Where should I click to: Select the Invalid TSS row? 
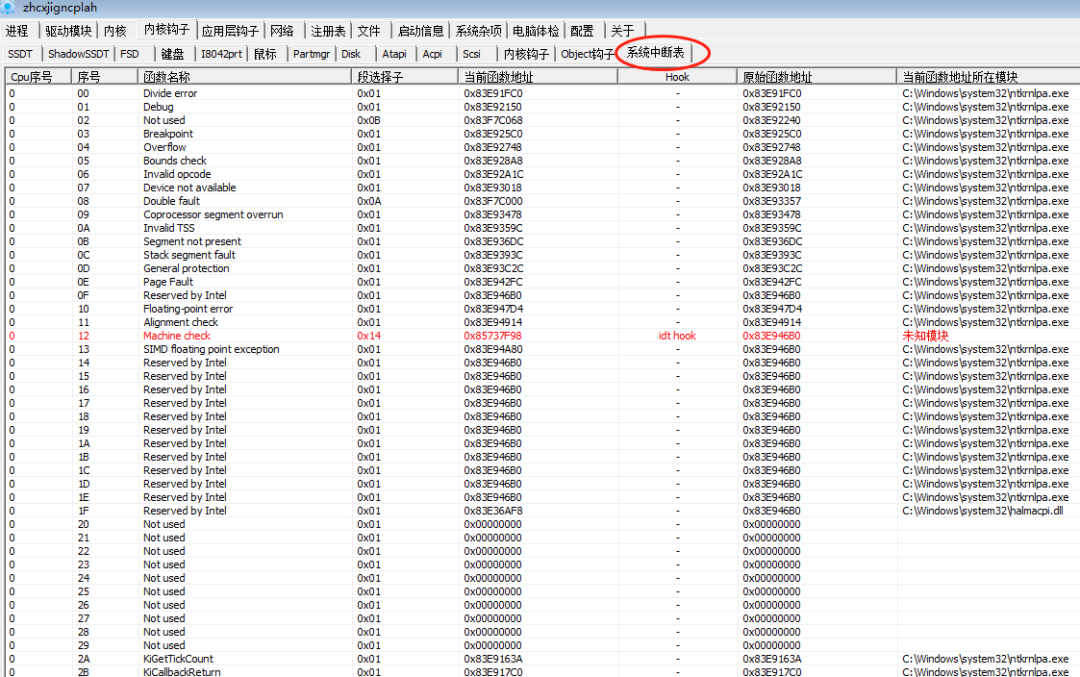[543, 228]
